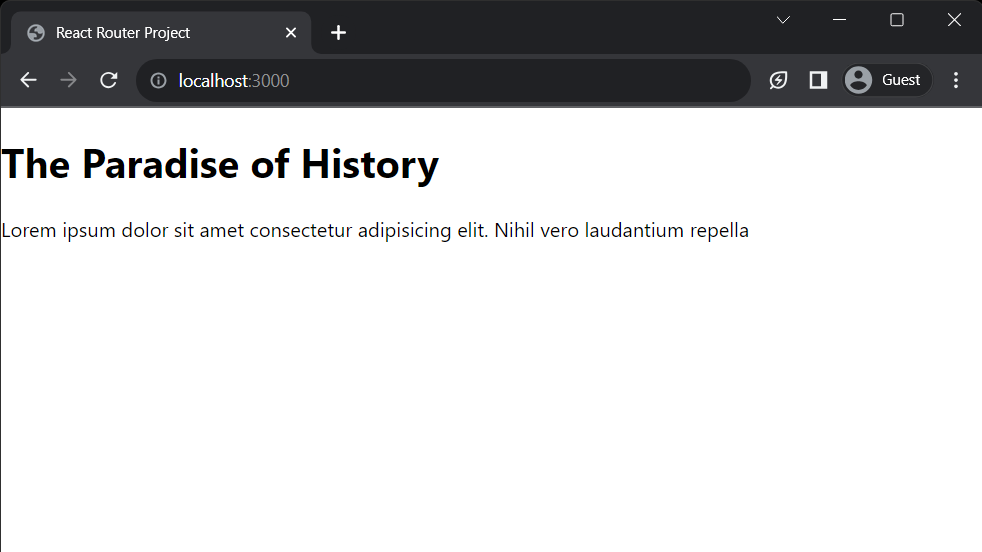Click The Paradise of History heading

coord(220,164)
